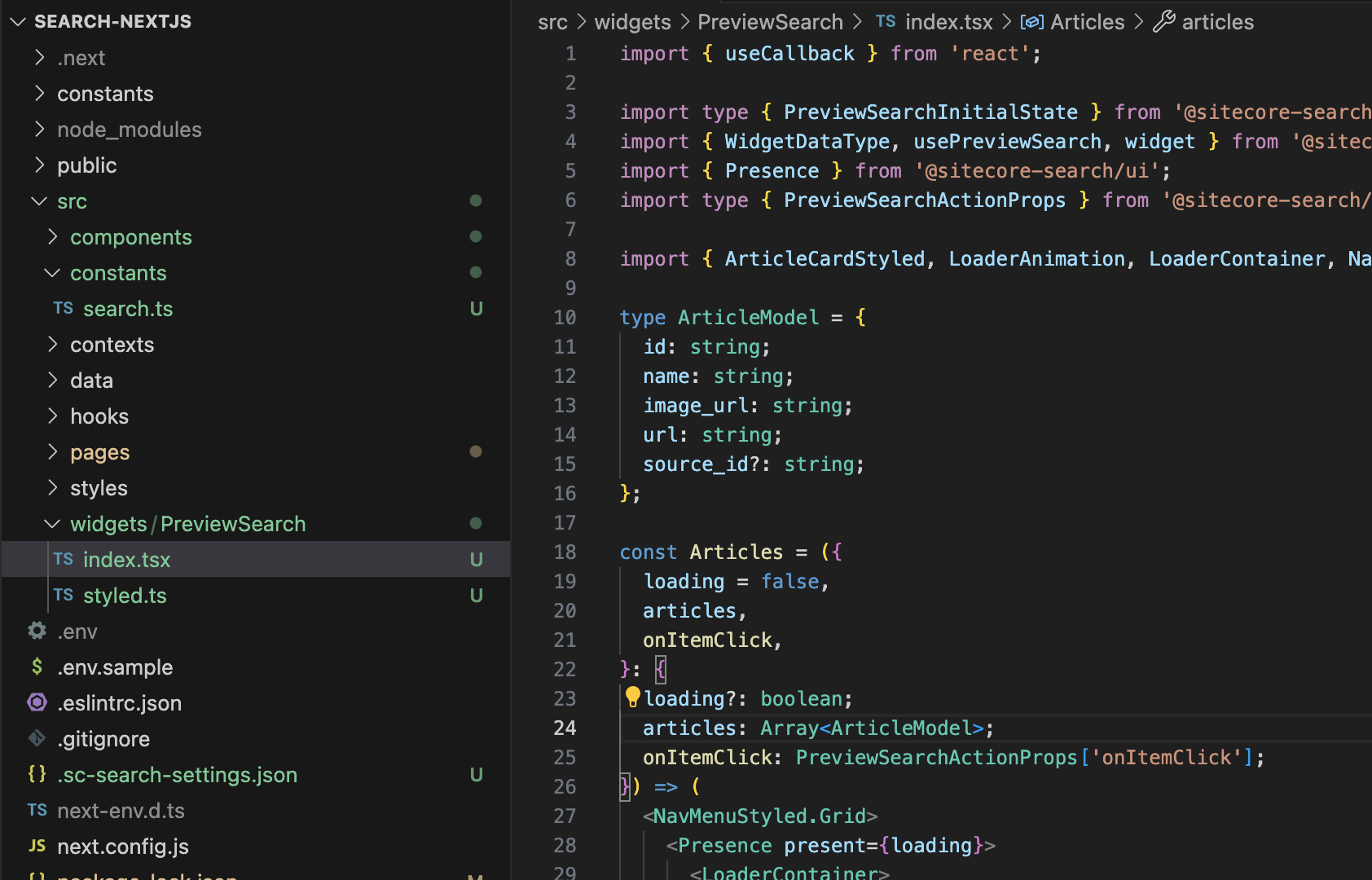The height and width of the screenshot is (880, 1372).
Task: Click the braces icon of .sc-search-settings.json
Action: click(37, 774)
